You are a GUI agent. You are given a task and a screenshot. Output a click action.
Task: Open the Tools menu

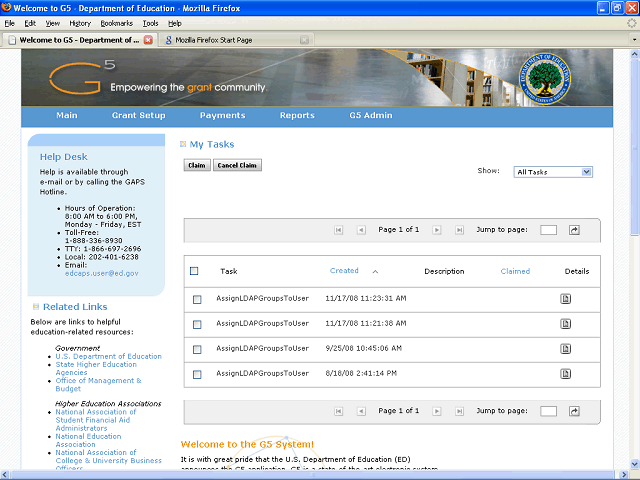[x=150, y=23]
